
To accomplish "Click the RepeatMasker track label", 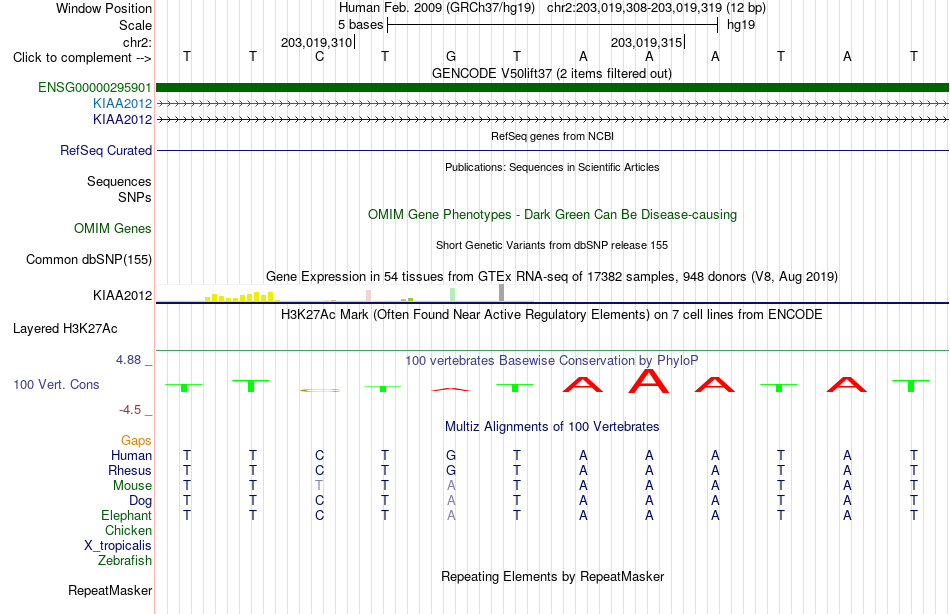I will click(110, 590).
